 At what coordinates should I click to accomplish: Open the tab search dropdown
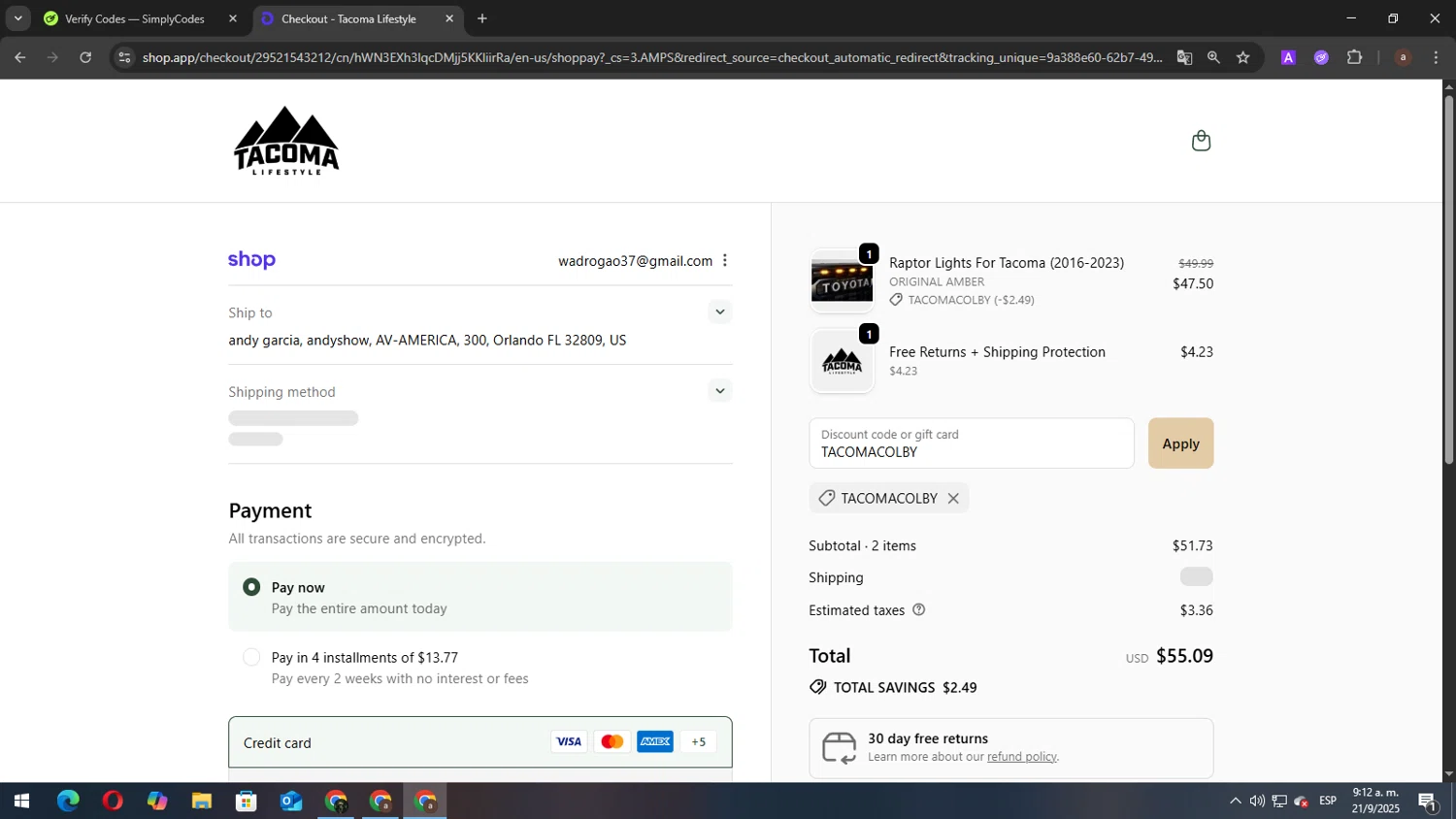(17, 18)
